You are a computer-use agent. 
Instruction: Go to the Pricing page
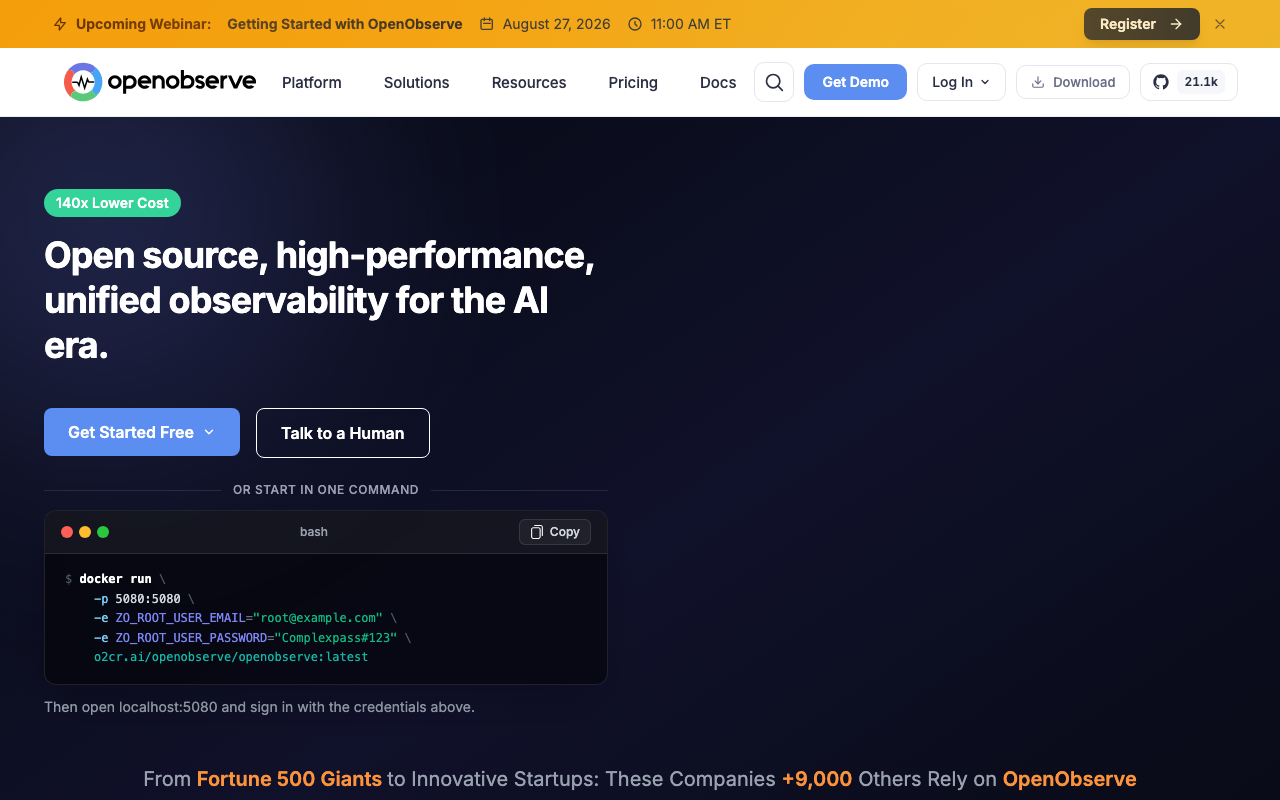[633, 82]
